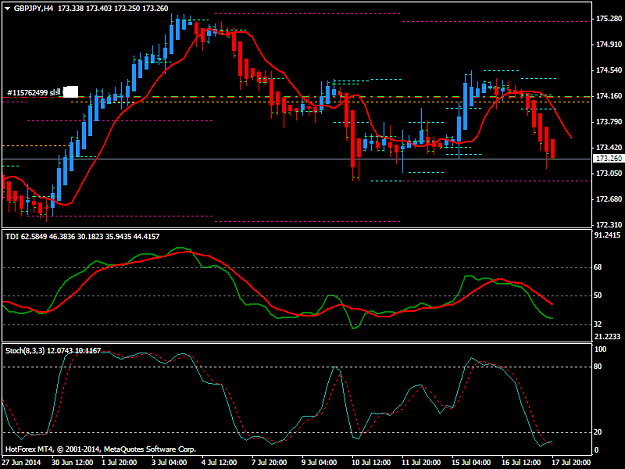Click the 173.420 price axis label
This screenshot has height=469, width=625.
609,148
